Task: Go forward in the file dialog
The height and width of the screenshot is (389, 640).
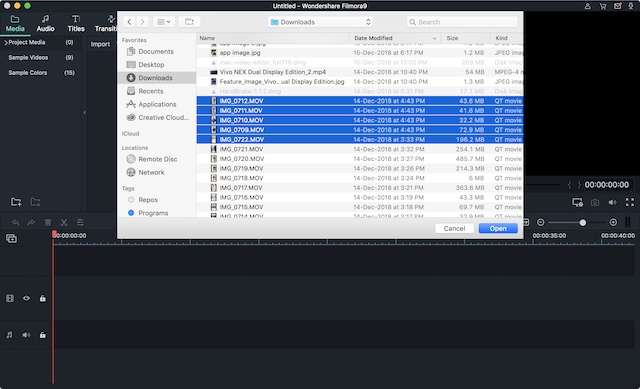Action: pos(142,22)
